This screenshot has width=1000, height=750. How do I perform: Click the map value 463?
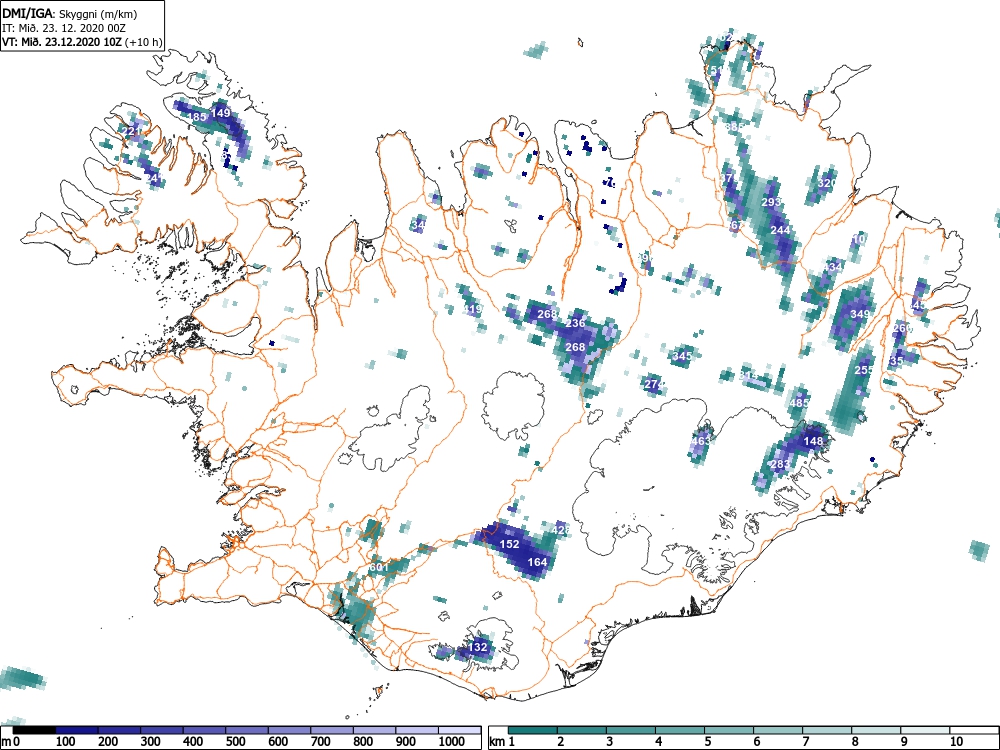tap(701, 441)
